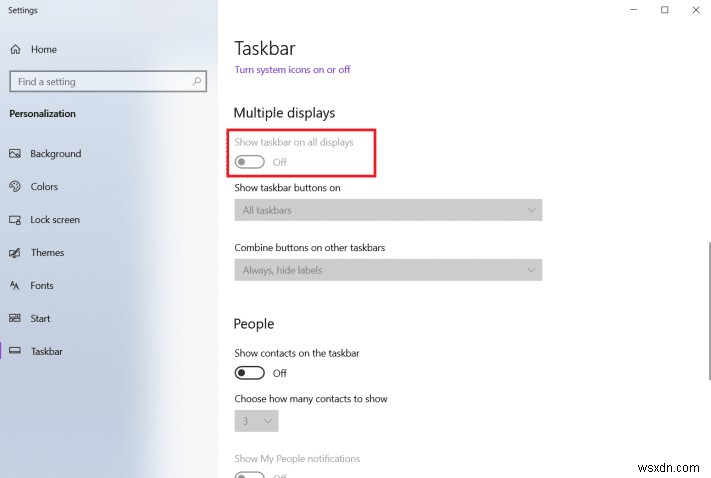The image size is (711, 478).
Task: Toggle Show My People notifications switch
Action: click(250, 474)
